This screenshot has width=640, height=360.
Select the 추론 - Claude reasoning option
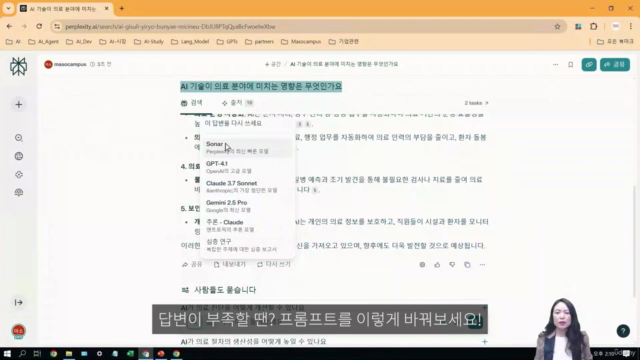pyautogui.click(x=248, y=226)
